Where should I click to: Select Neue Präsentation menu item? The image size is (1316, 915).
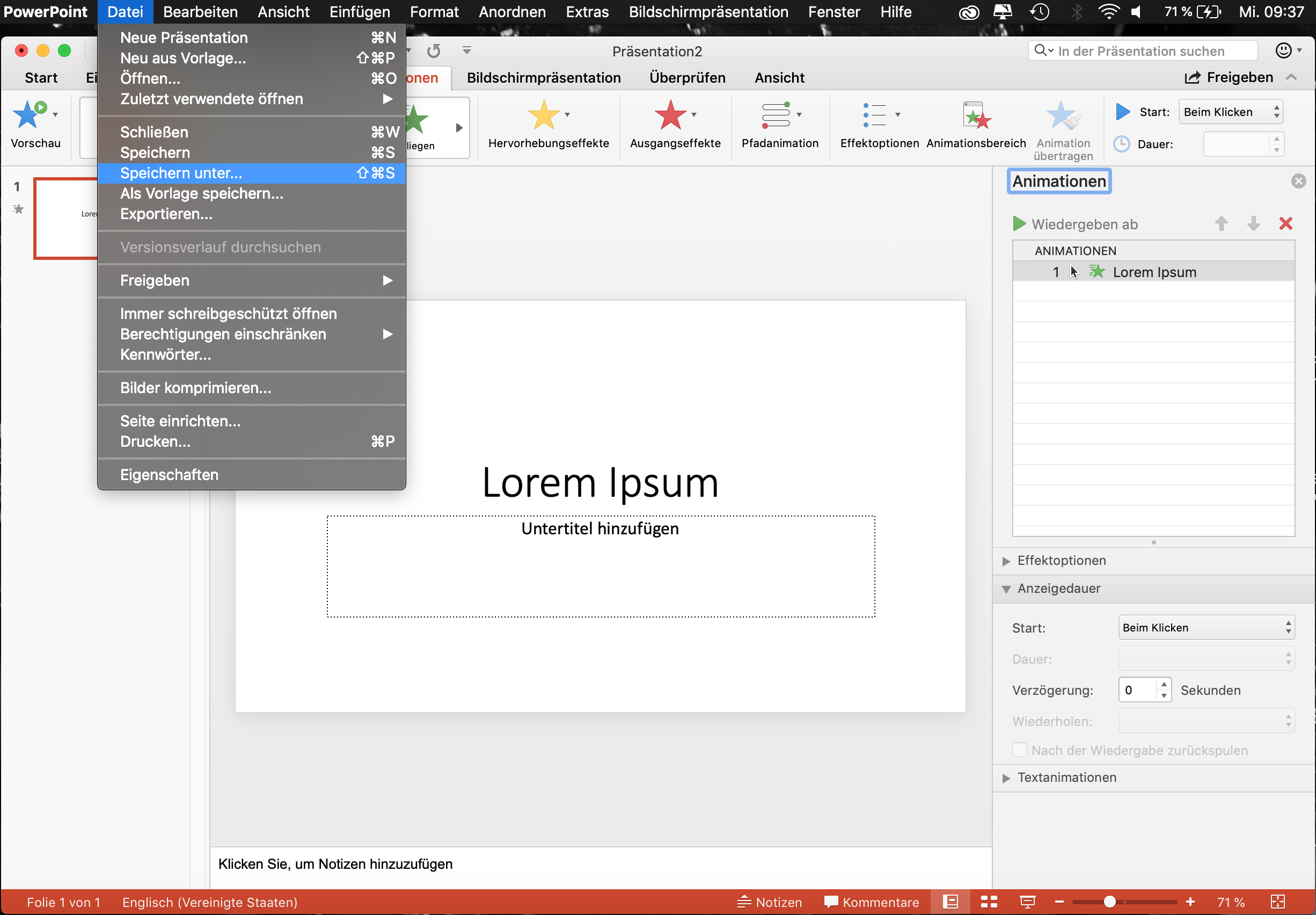[252, 38]
